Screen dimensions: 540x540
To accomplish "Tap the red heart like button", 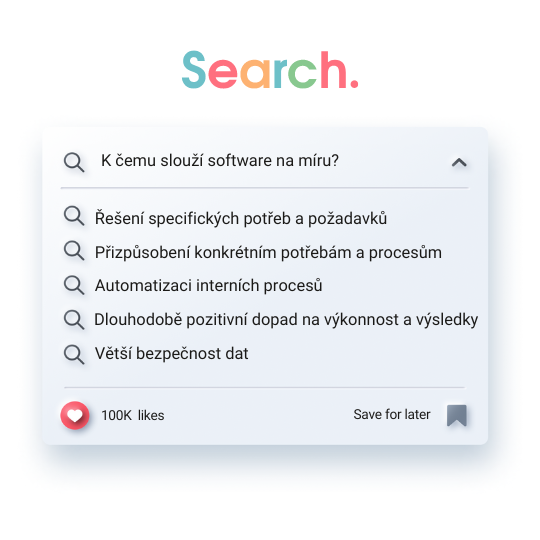I will (75, 415).
